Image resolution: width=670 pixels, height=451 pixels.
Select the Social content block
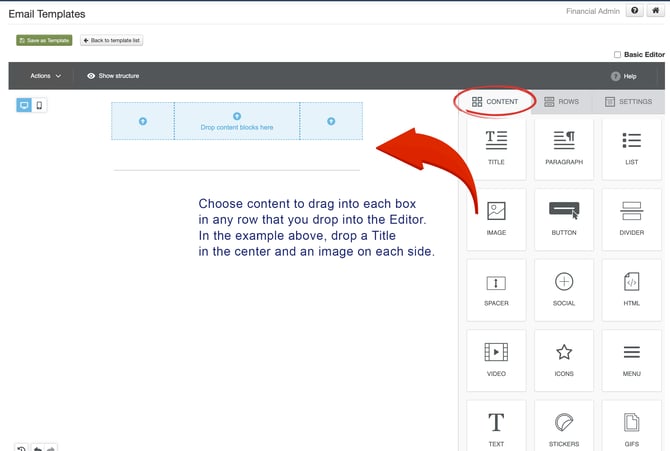(564, 290)
